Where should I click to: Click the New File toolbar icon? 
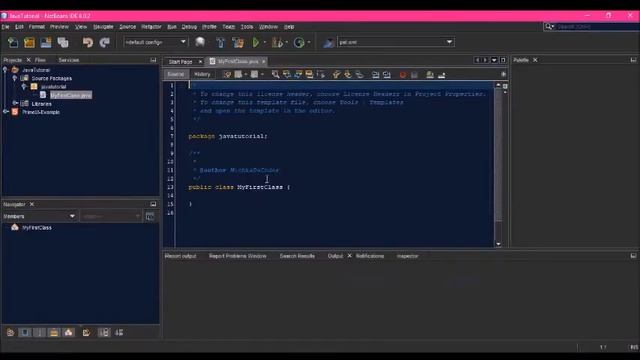pyautogui.click(x=13, y=42)
